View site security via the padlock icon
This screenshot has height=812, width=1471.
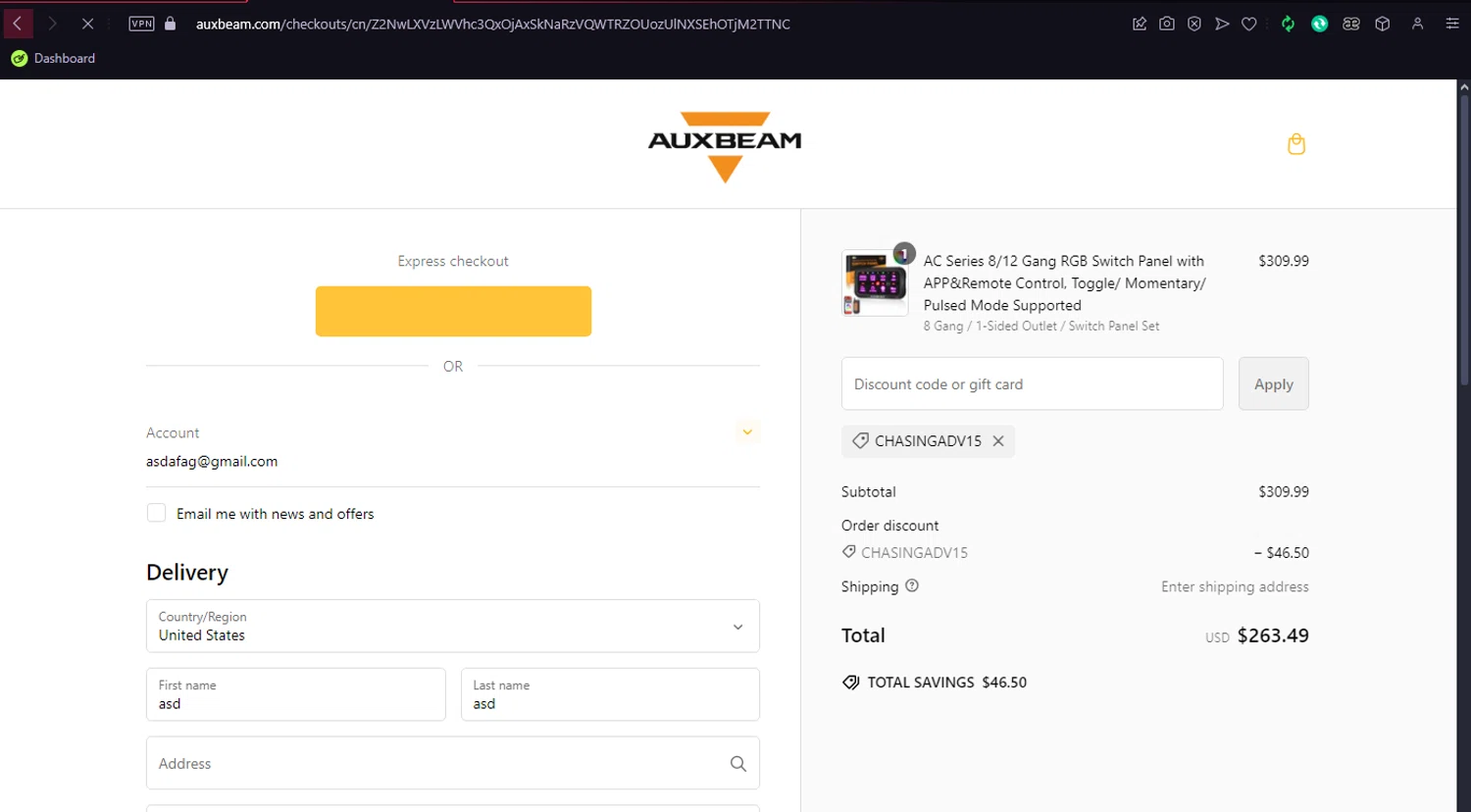coord(171,24)
